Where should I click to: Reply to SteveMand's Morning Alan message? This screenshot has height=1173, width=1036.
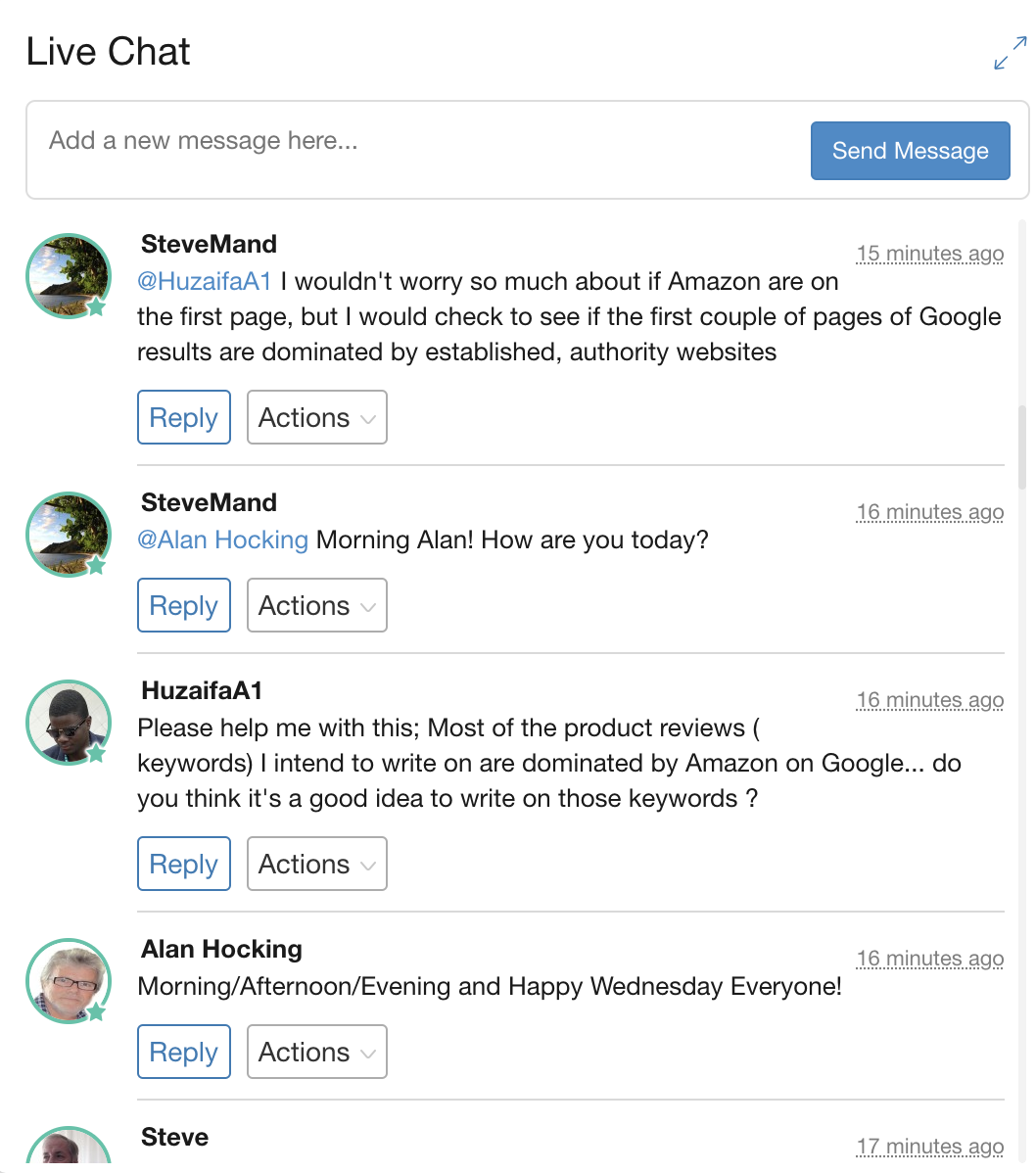184,605
